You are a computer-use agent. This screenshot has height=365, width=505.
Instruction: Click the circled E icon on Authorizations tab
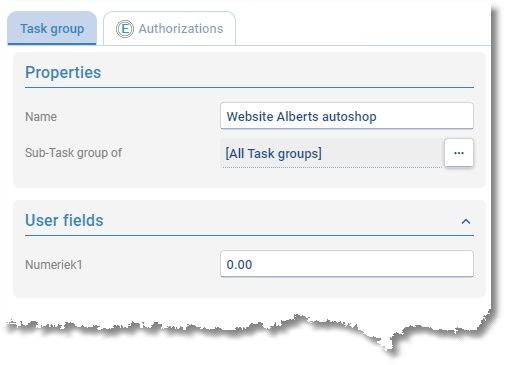[x=125, y=29]
